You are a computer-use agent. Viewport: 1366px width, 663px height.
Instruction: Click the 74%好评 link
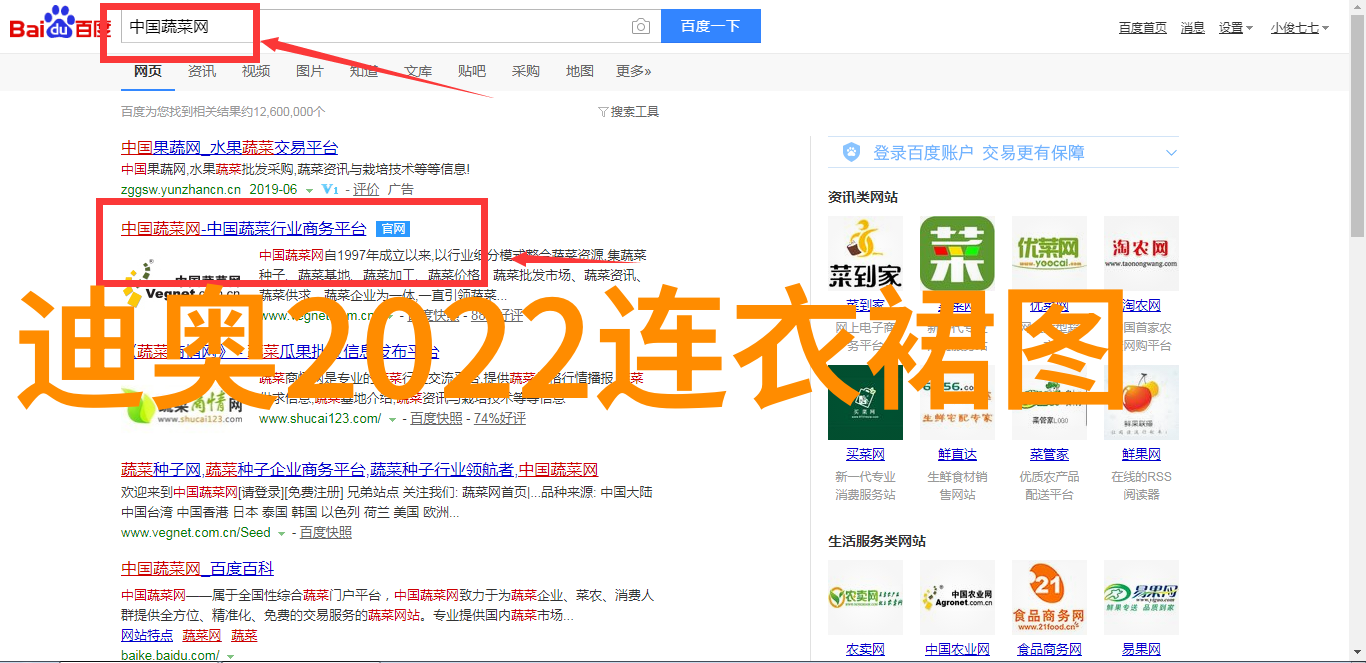(500, 419)
